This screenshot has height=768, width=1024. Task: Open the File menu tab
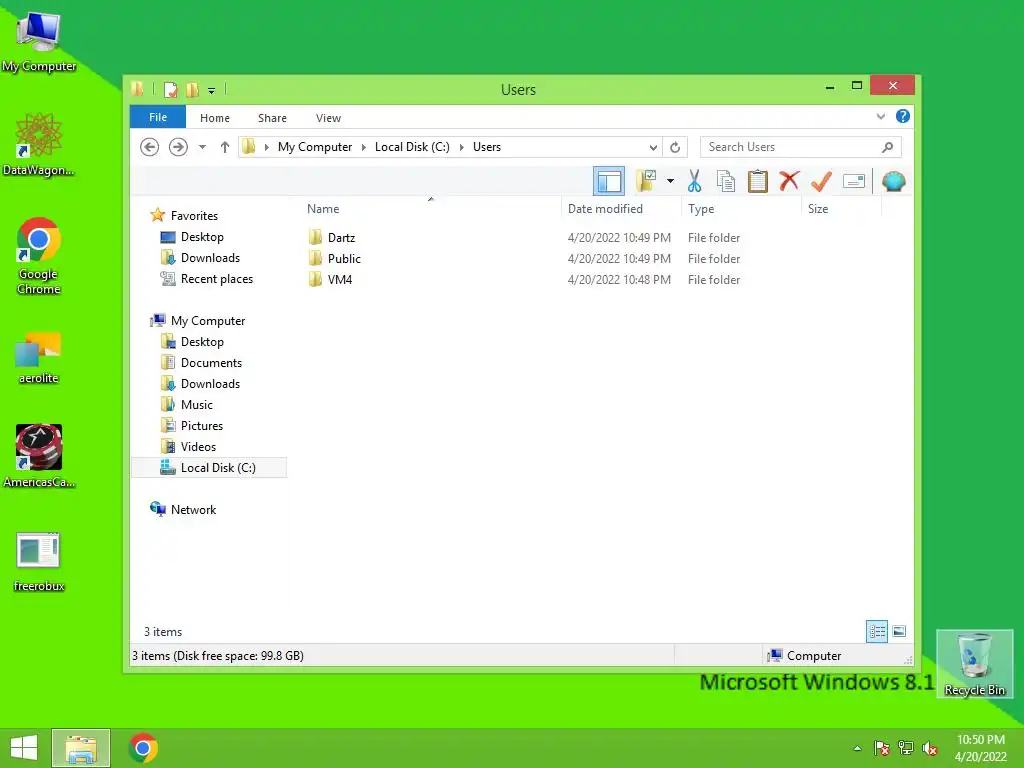click(158, 118)
